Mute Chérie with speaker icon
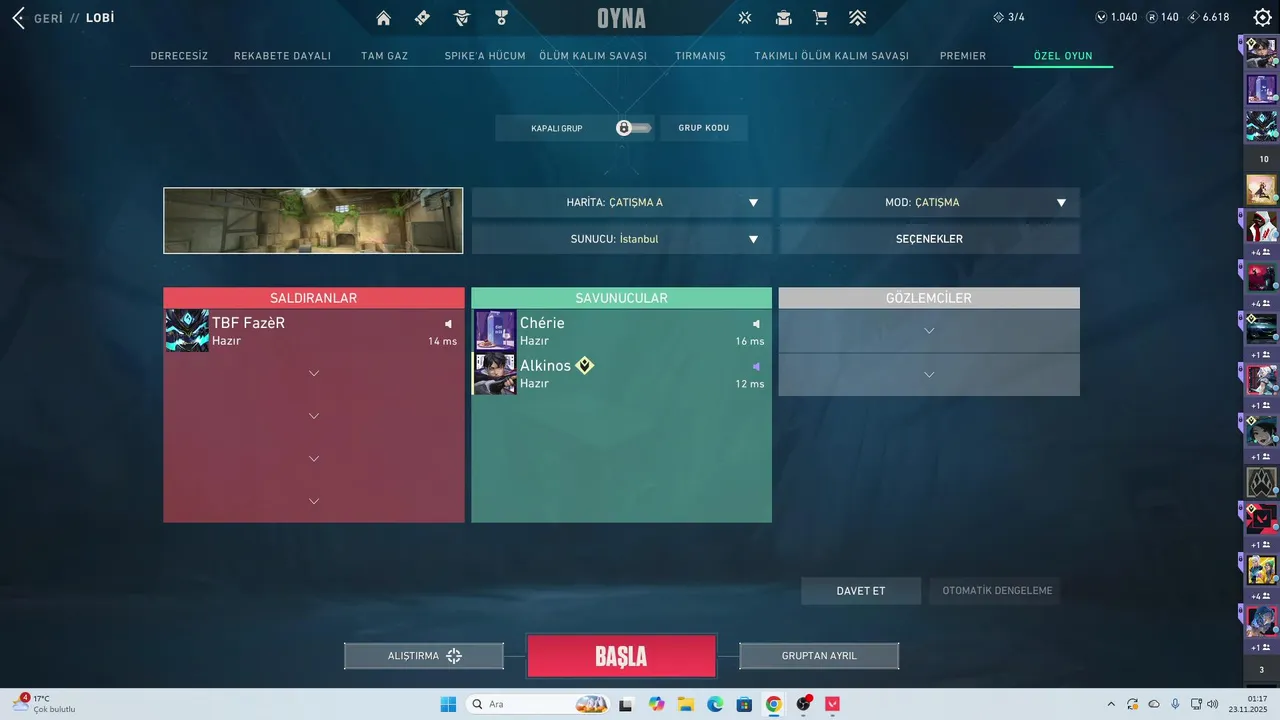 coord(757,324)
